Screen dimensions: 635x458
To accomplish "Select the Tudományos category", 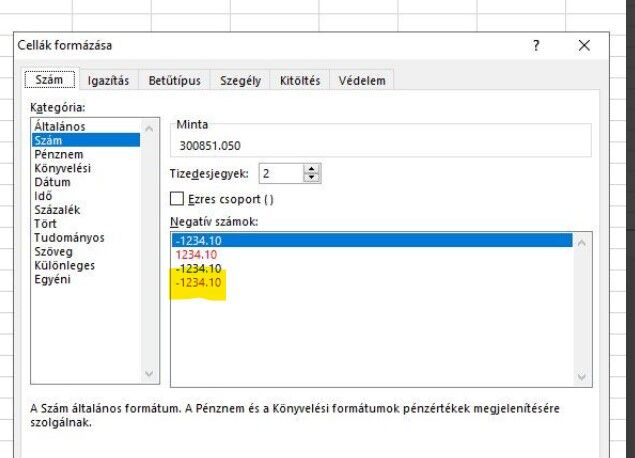I will 86,237.
